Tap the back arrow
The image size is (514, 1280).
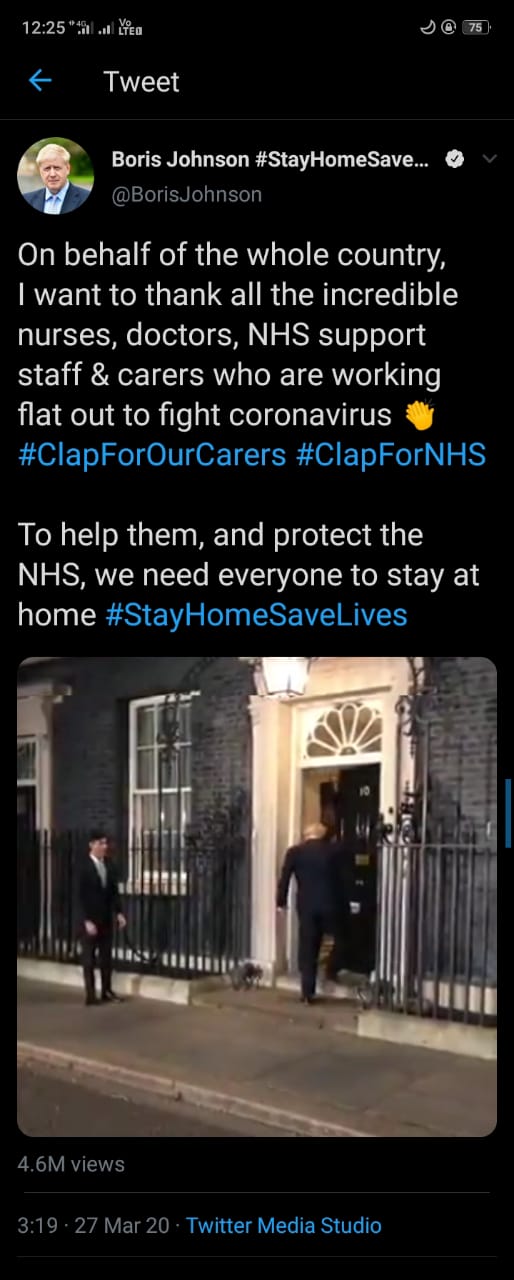point(40,80)
